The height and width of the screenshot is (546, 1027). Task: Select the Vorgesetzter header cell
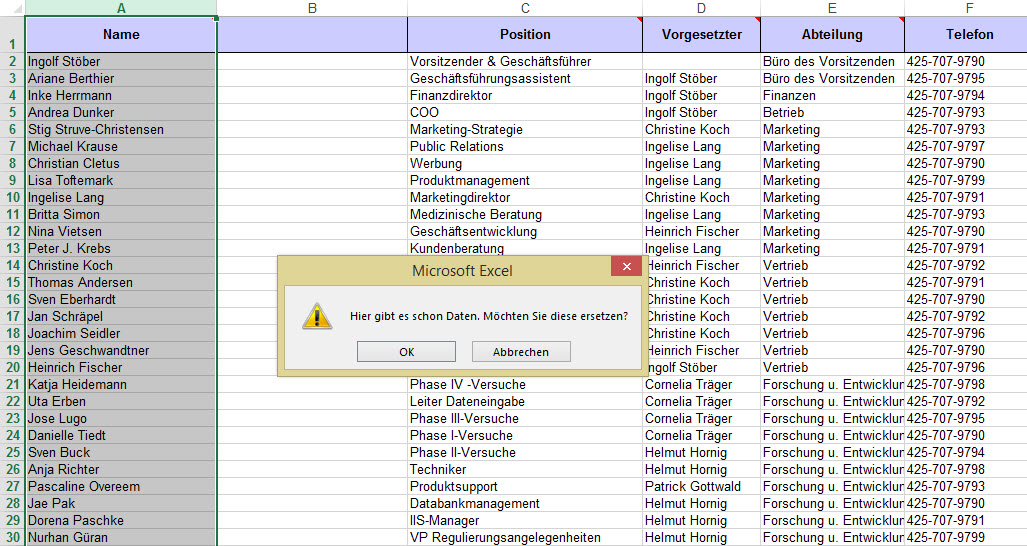click(701, 34)
